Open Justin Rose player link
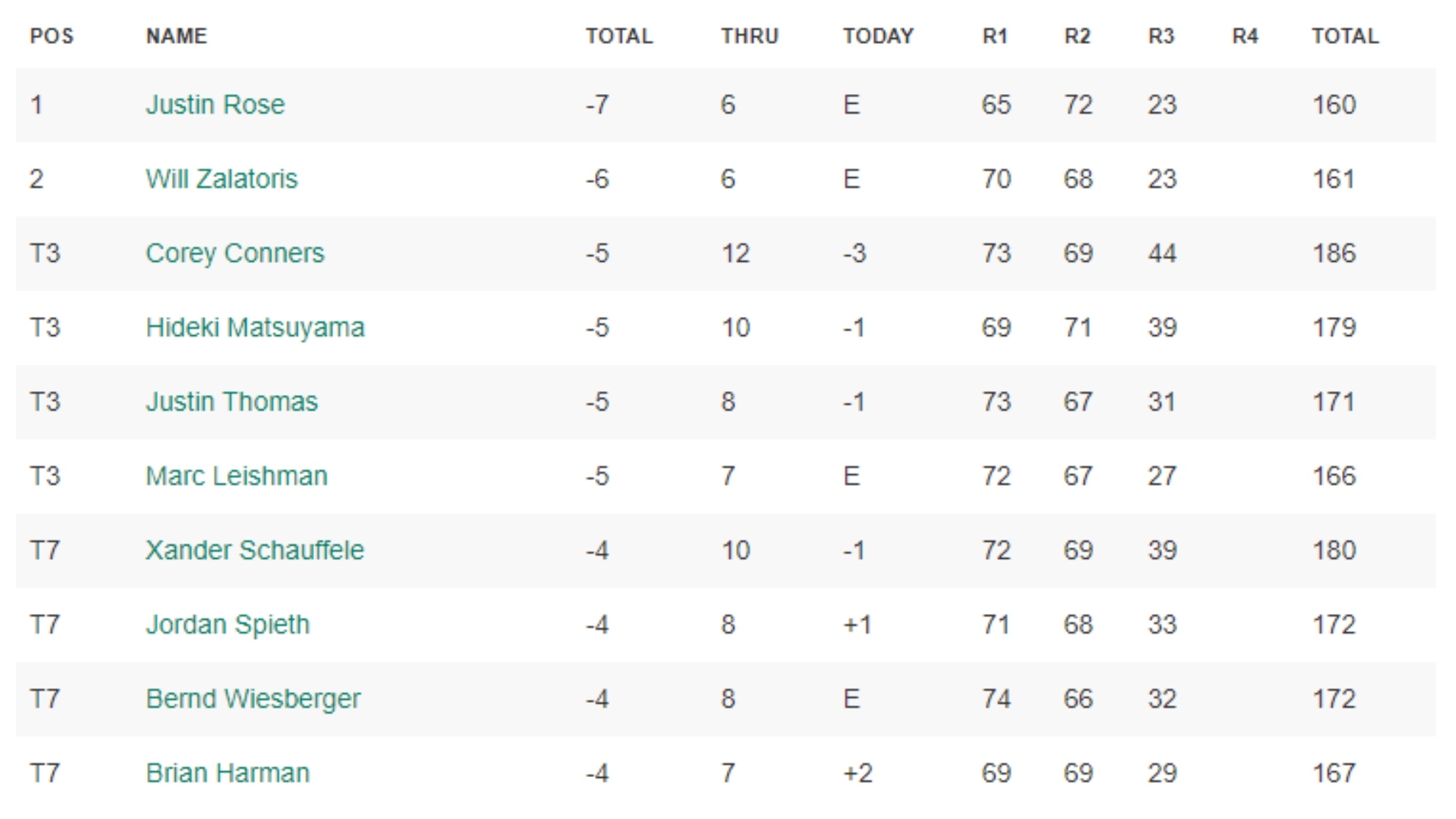This screenshot has width=1456, height=819. coord(215,105)
